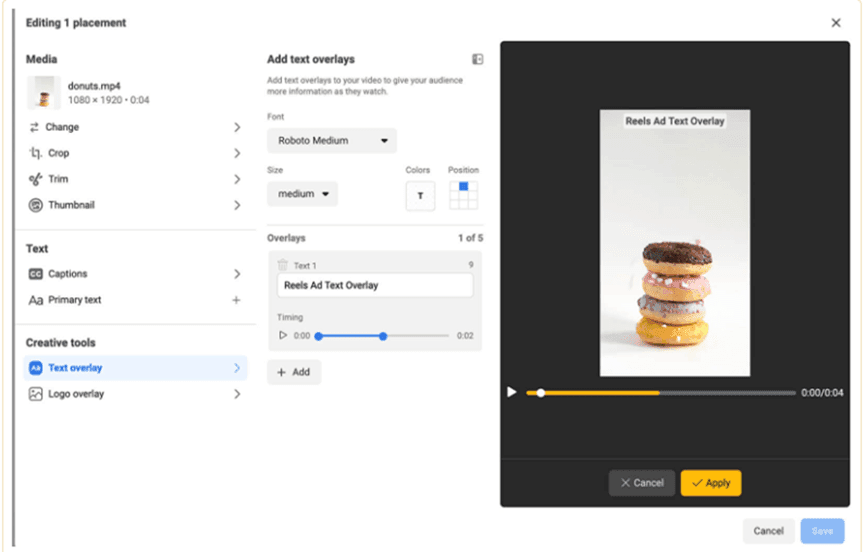Open the Roboto Medium font dropdown
This screenshot has width=865, height=552.
(332, 141)
